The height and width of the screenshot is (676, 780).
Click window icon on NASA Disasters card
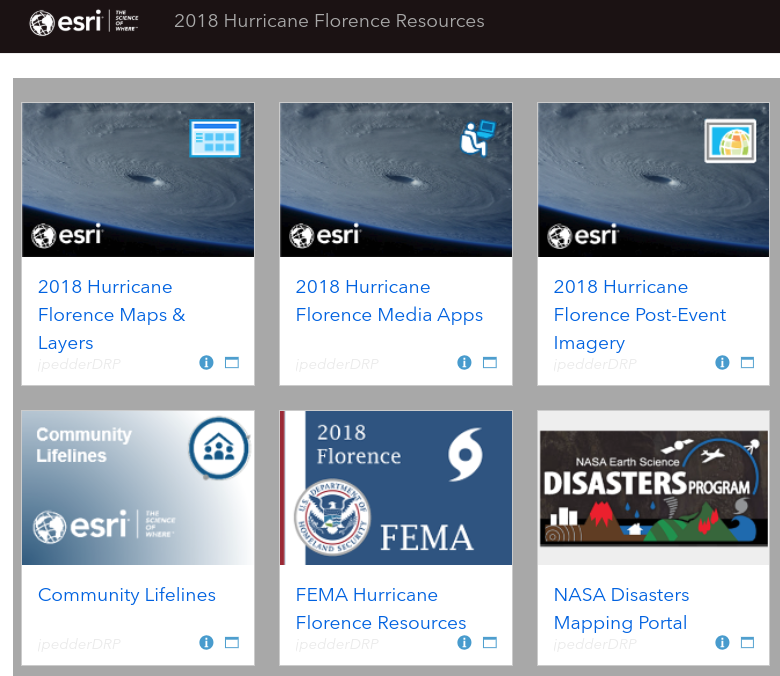coord(747,642)
